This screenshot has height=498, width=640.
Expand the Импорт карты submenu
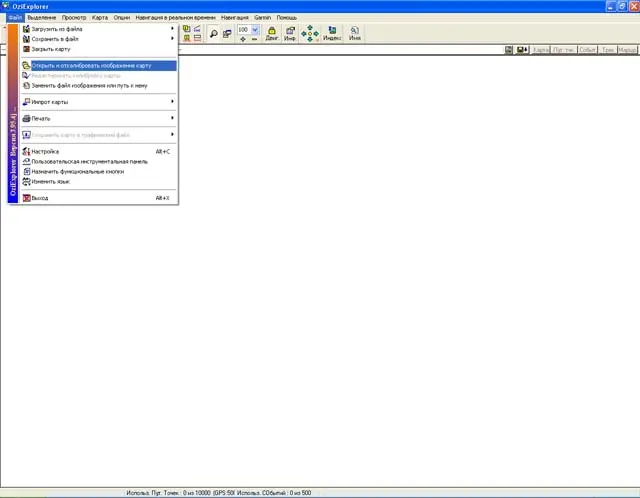[99, 102]
